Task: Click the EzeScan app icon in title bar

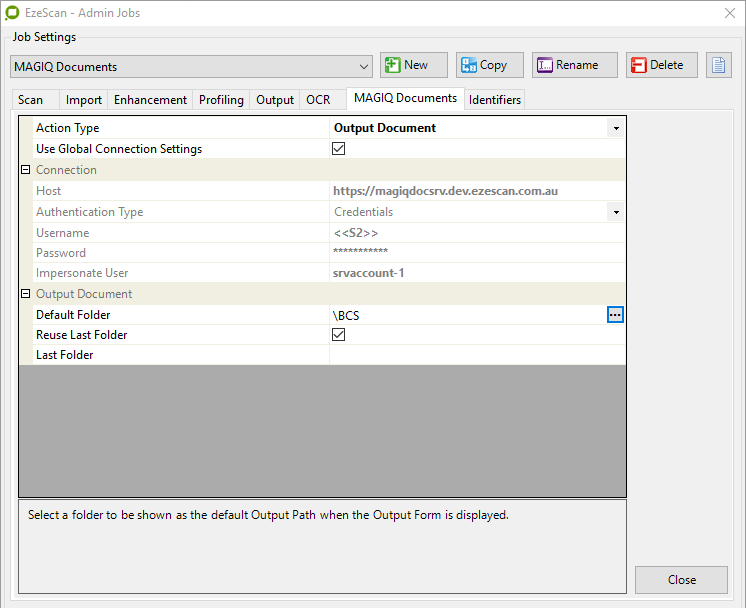Action: [x=12, y=13]
